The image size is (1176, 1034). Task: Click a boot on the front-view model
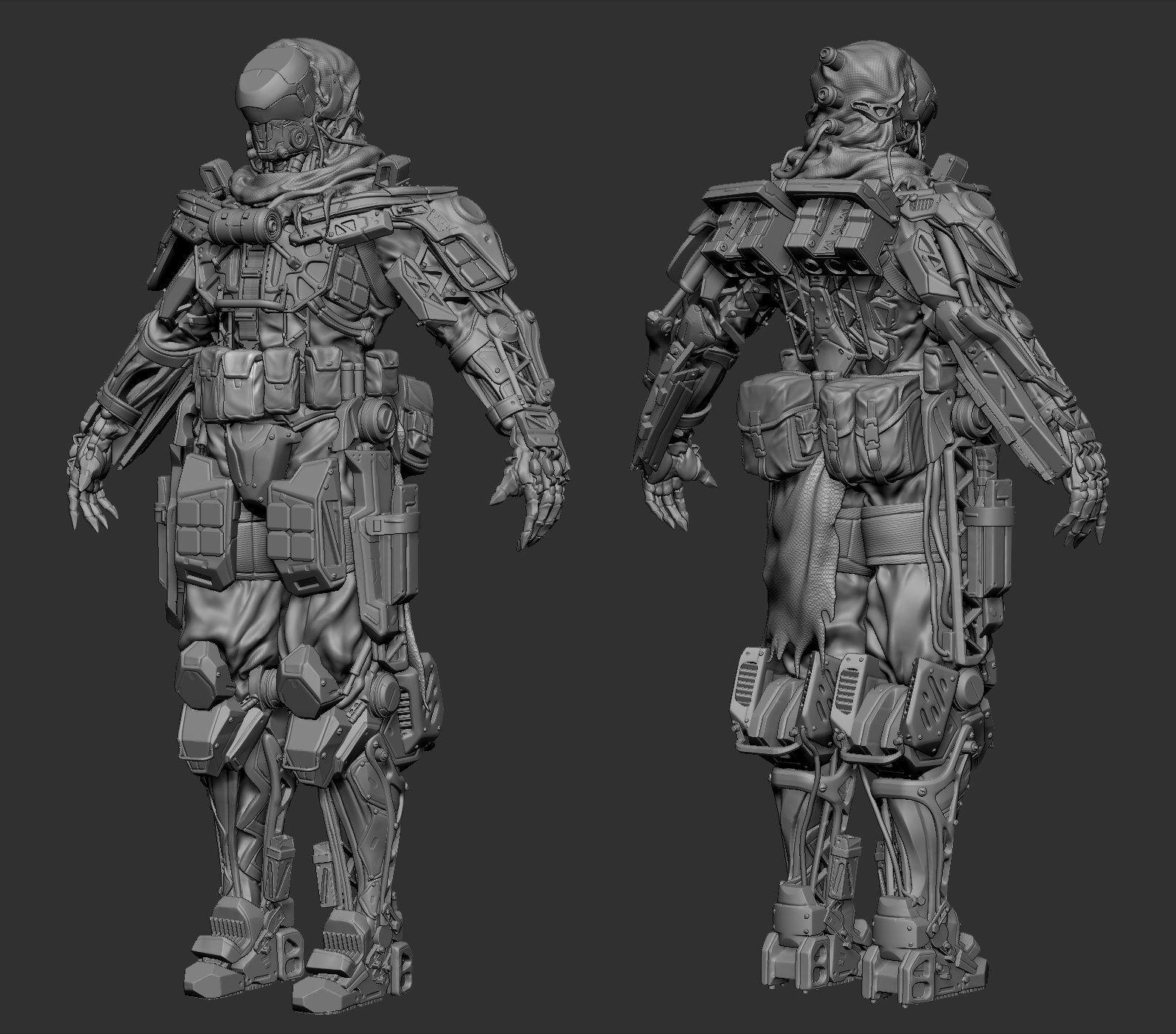[x=222, y=953]
